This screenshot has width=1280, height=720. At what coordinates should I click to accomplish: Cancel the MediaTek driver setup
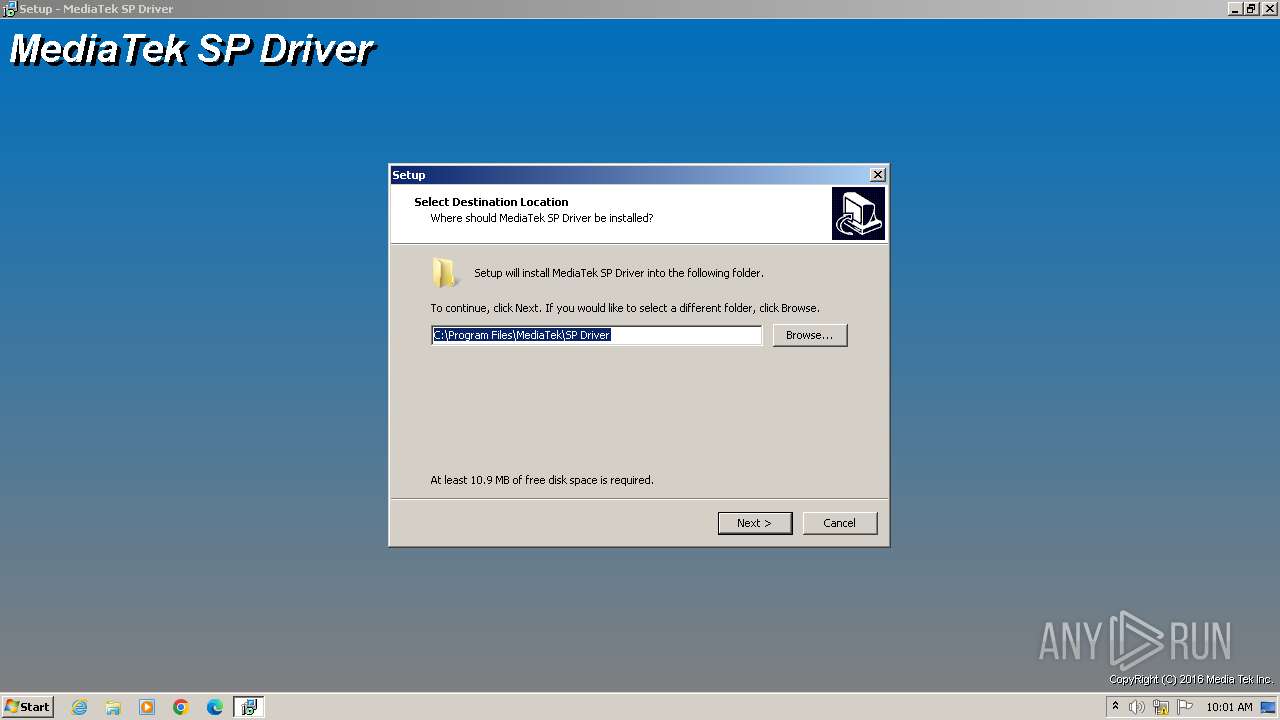click(840, 523)
